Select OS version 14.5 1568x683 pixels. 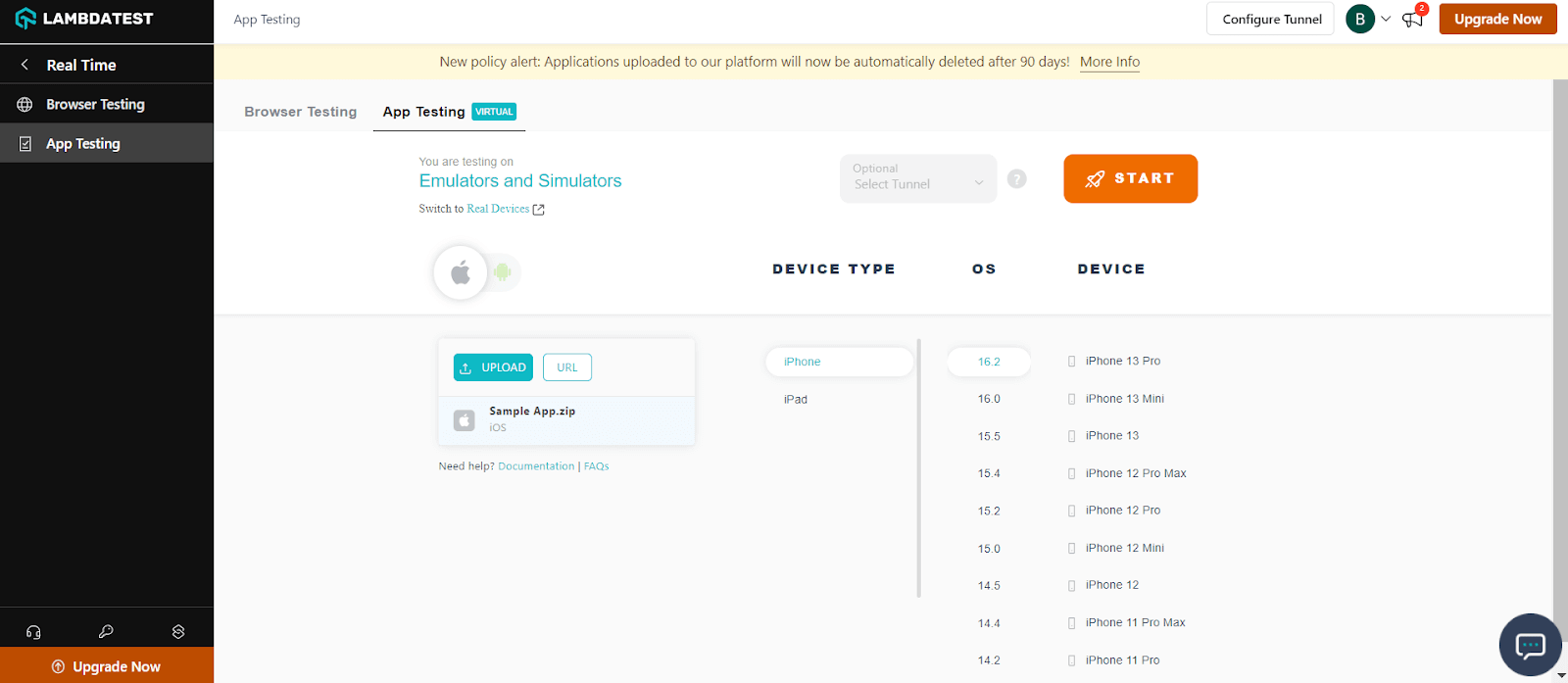pyautogui.click(x=989, y=586)
